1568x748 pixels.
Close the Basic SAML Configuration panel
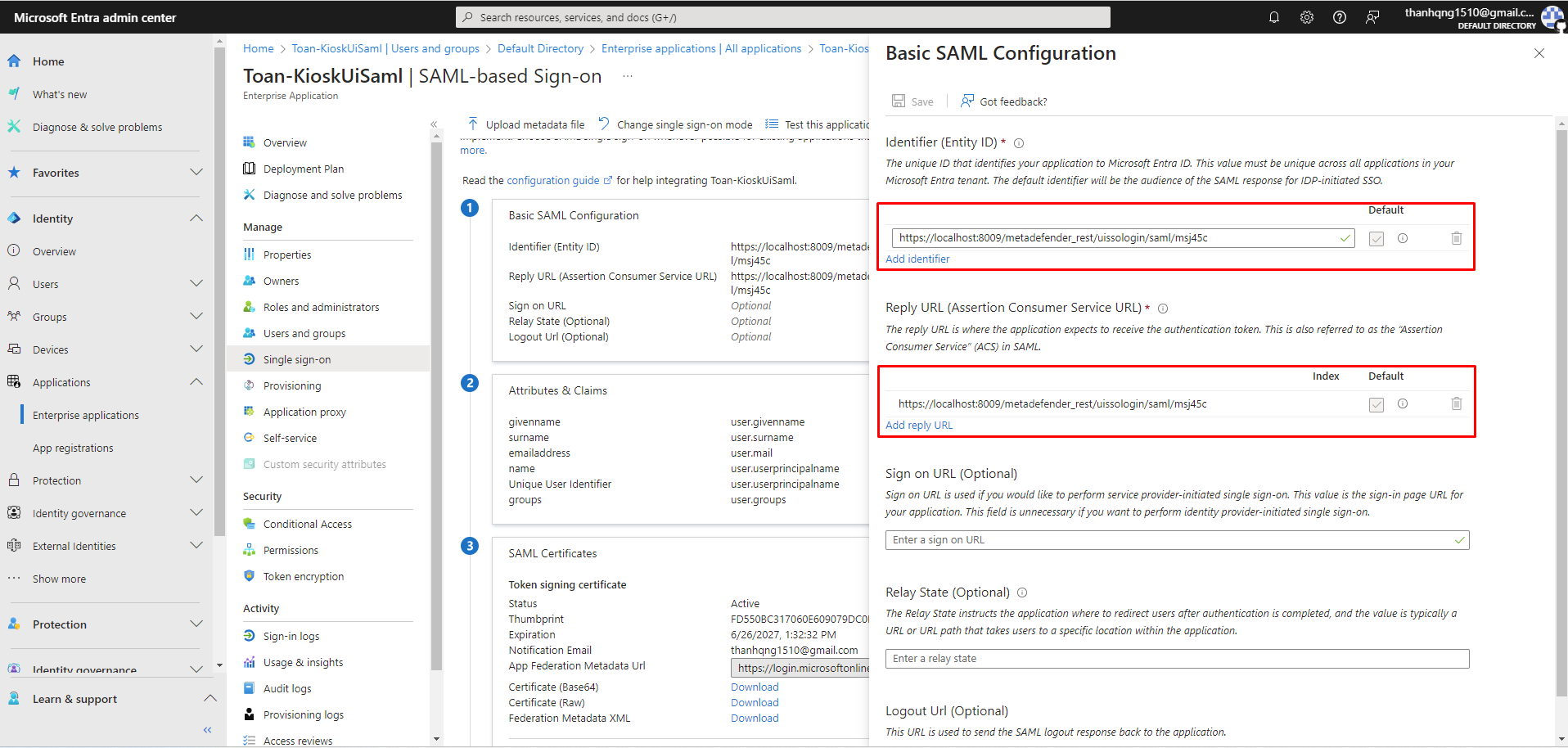coord(1539,53)
